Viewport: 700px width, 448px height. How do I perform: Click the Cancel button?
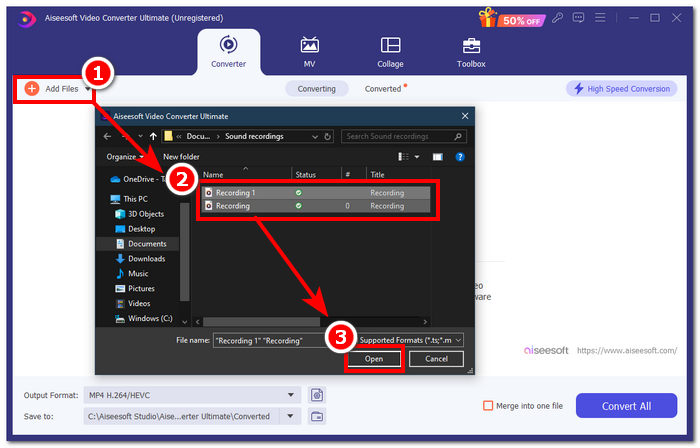click(436, 359)
